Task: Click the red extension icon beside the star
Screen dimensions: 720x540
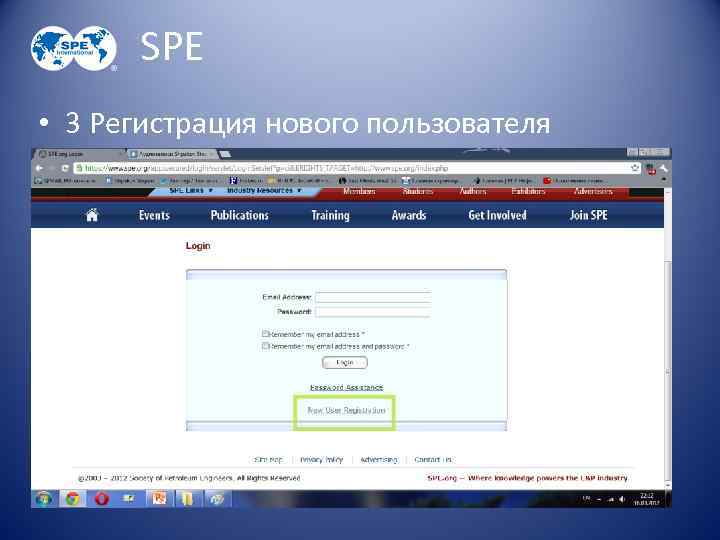Action: point(651,169)
